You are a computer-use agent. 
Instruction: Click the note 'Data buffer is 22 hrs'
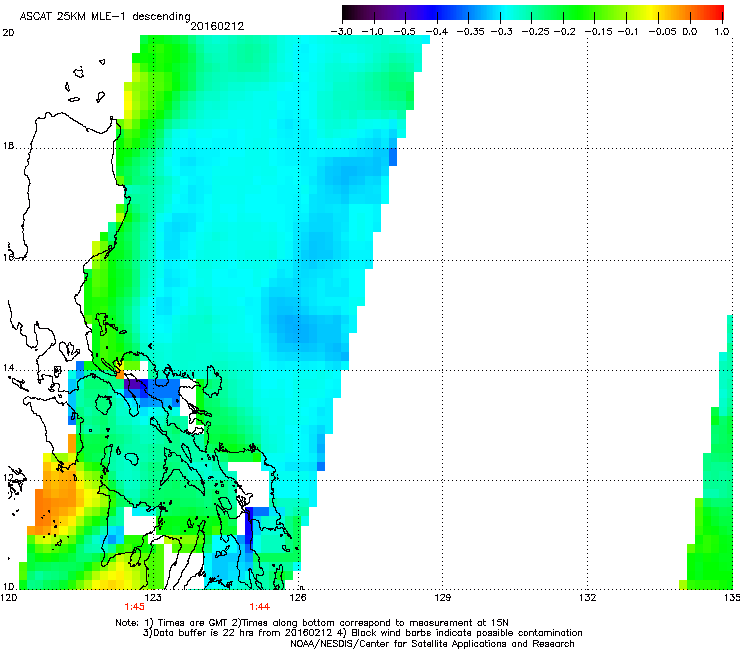(x=197, y=633)
